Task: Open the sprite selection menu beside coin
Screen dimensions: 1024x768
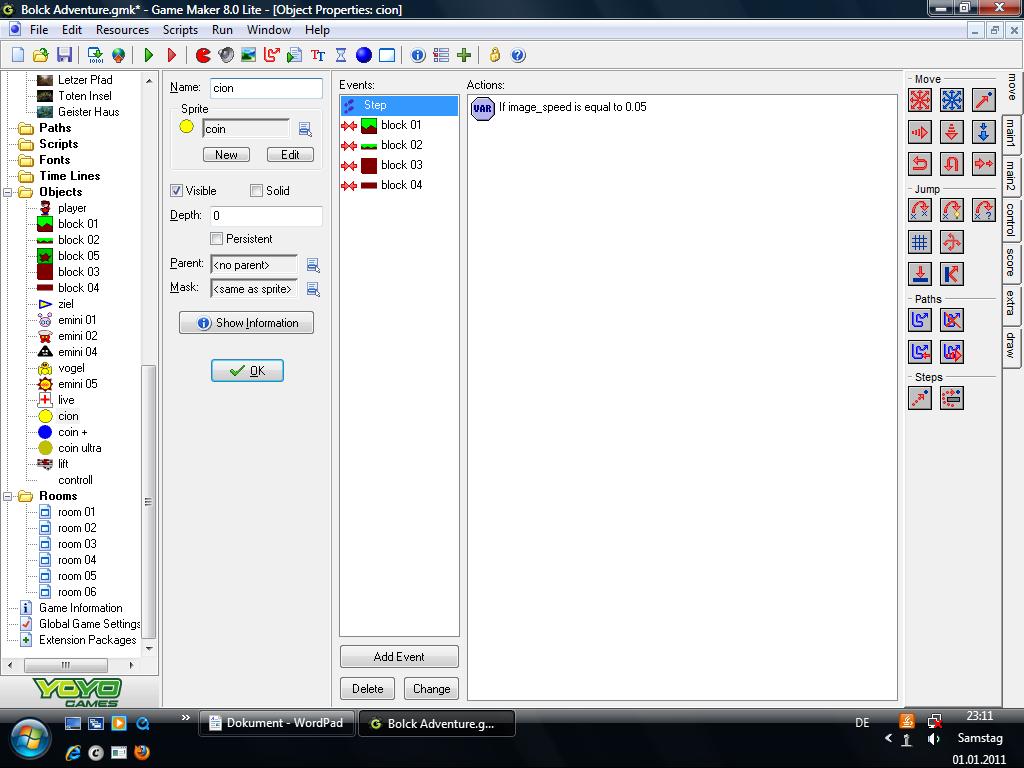Action: 306,129
